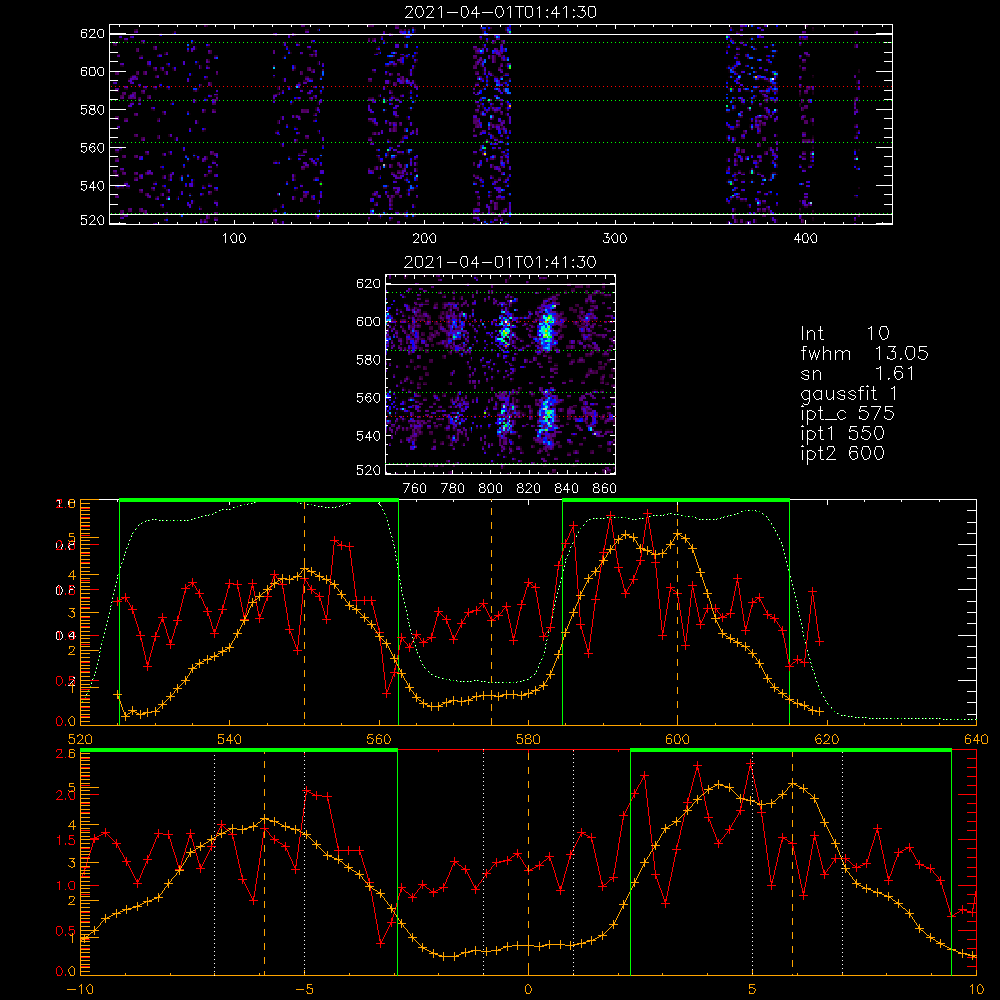This screenshot has width=1000, height=1000.
Task: Click x-axis label 0 of the bottom plot
Action: [528, 990]
